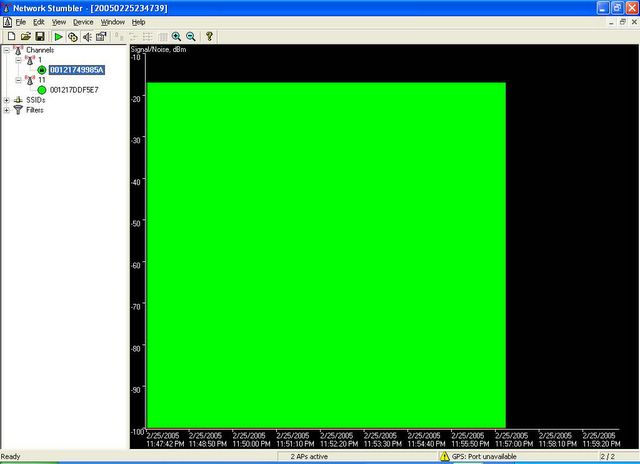
Task: Click the New document toolbar icon
Action: coord(9,36)
